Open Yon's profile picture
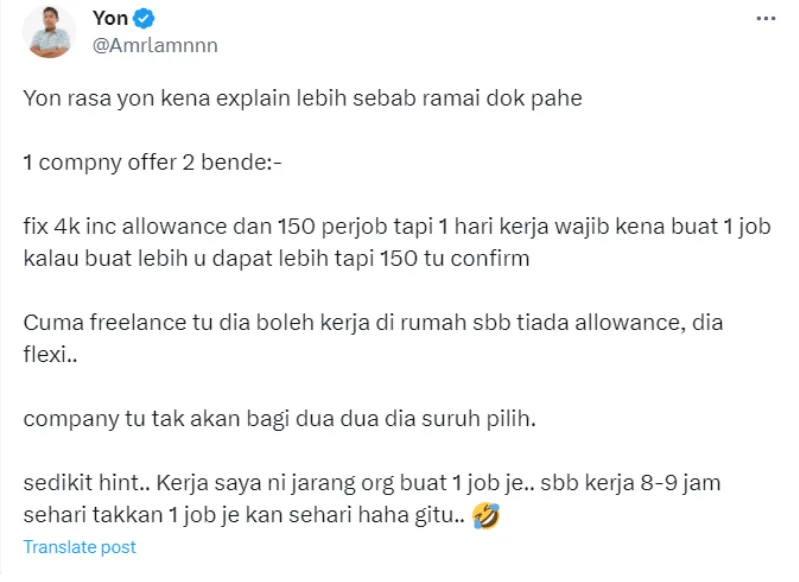 49,31
